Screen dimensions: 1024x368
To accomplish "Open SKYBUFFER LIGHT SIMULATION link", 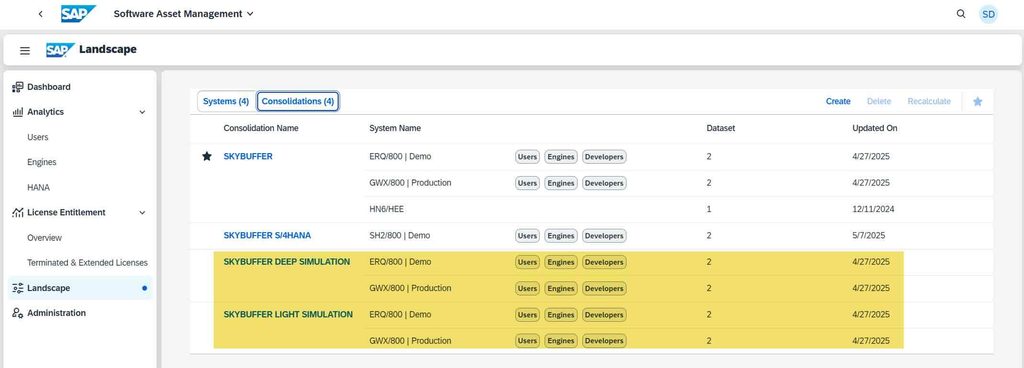I will 288,314.
